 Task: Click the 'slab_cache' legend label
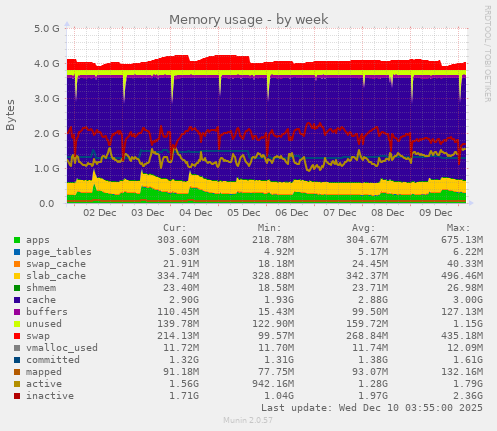coord(56,276)
